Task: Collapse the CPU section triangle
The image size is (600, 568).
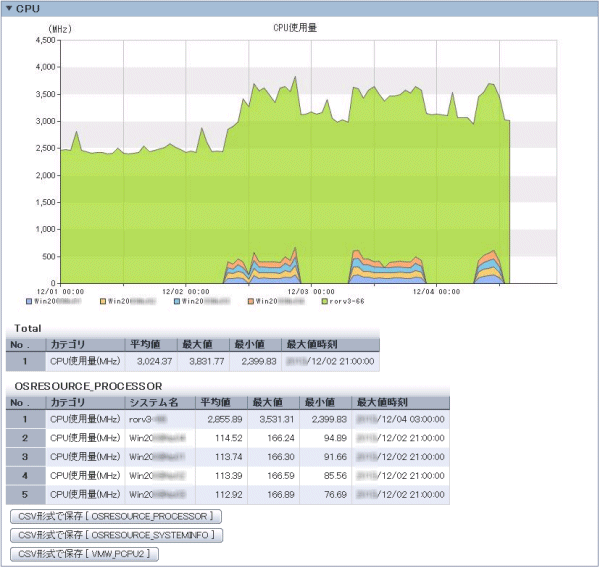Action: (x=9, y=8)
